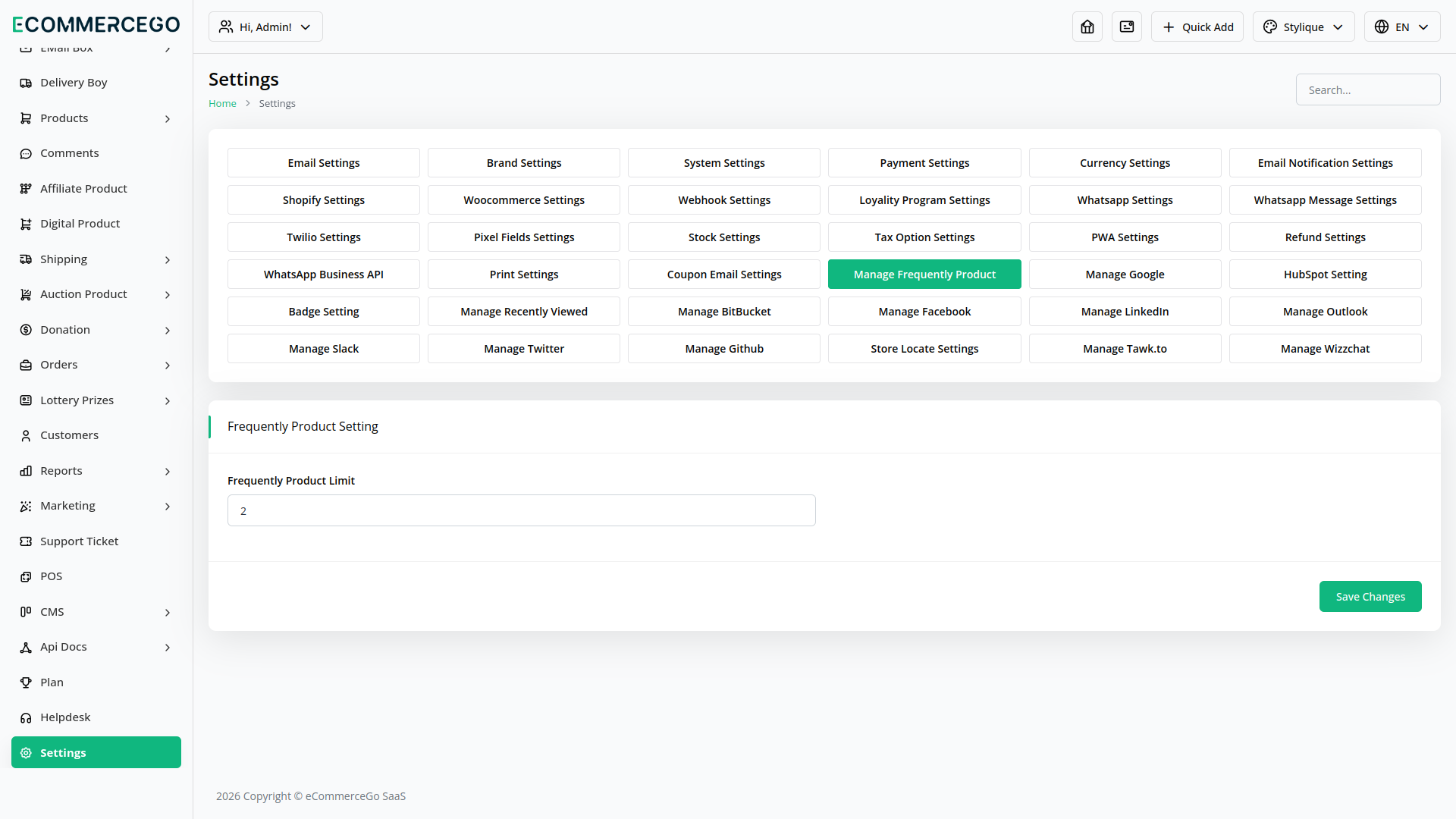Focus the Frequently Product Limit field

click(x=522, y=510)
